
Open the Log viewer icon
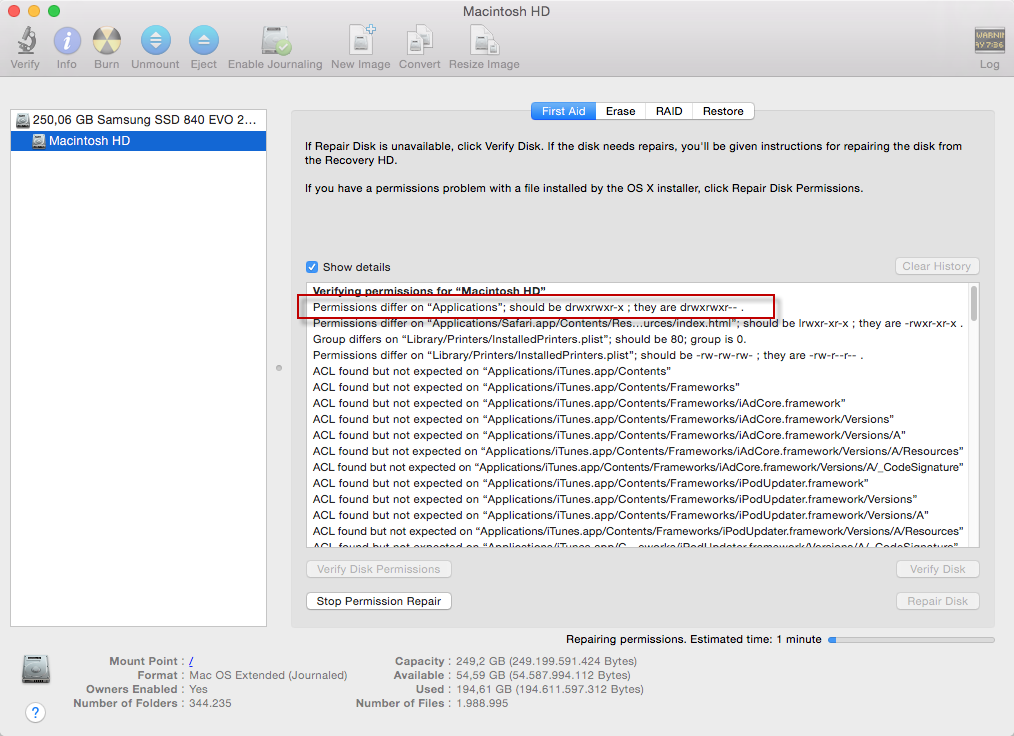pyautogui.click(x=989, y=40)
